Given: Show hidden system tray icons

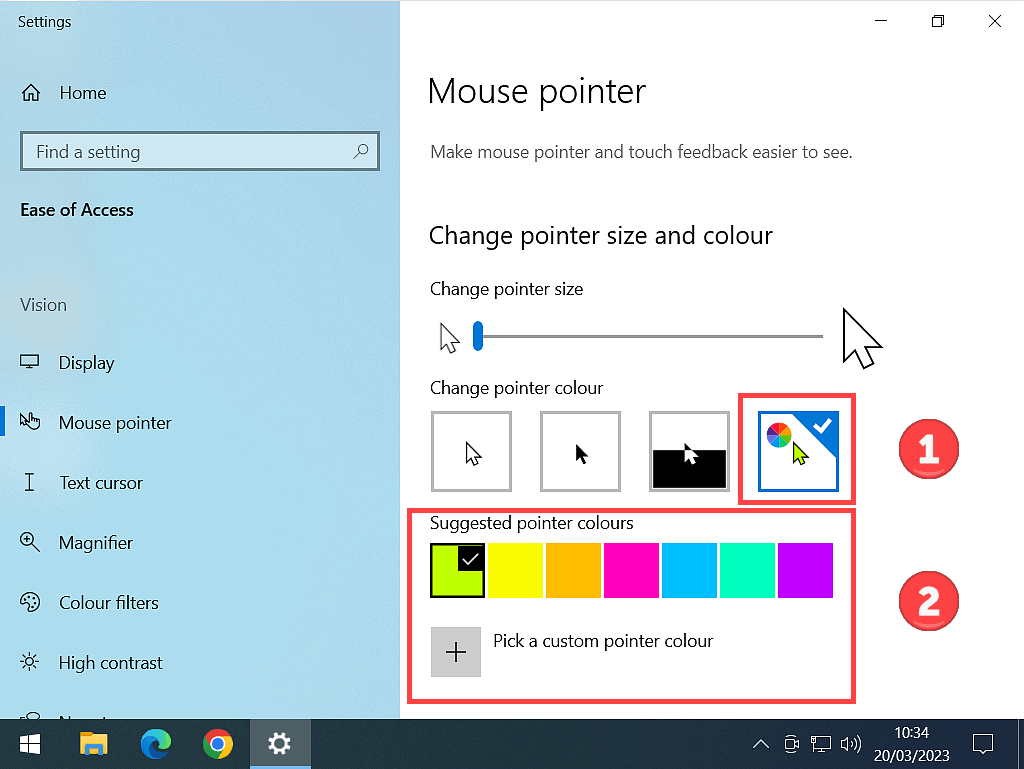Looking at the screenshot, I should point(761,744).
